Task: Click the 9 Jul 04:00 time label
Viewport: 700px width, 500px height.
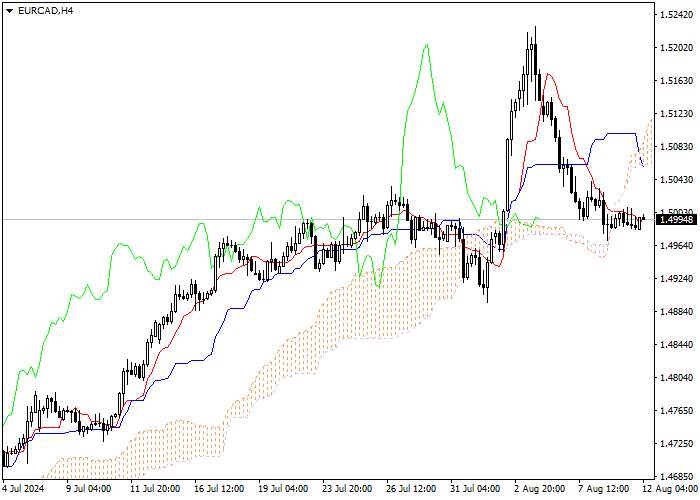Action: [x=89, y=488]
